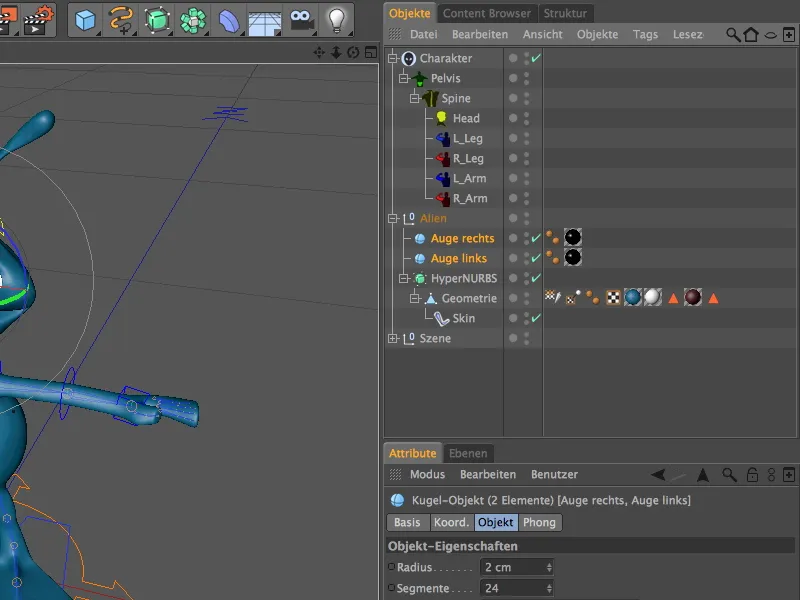Image resolution: width=800 pixels, height=600 pixels.
Task: Click the viewport move camera icon
Action: [x=319, y=52]
